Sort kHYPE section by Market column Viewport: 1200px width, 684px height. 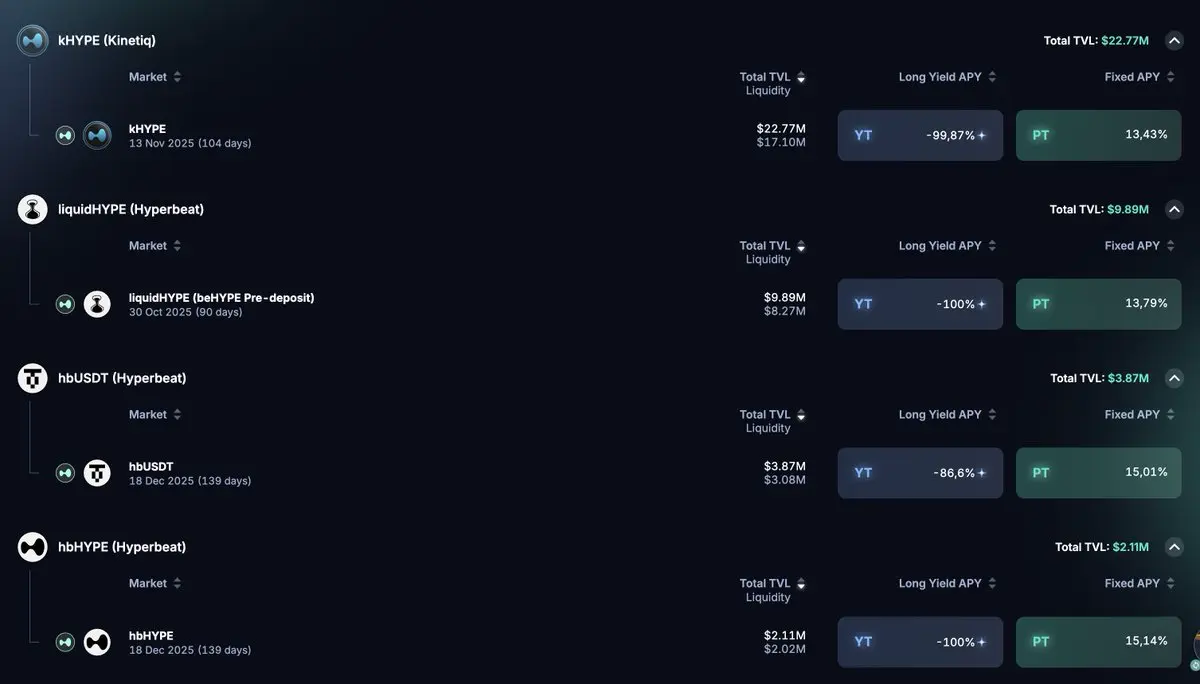(x=155, y=77)
